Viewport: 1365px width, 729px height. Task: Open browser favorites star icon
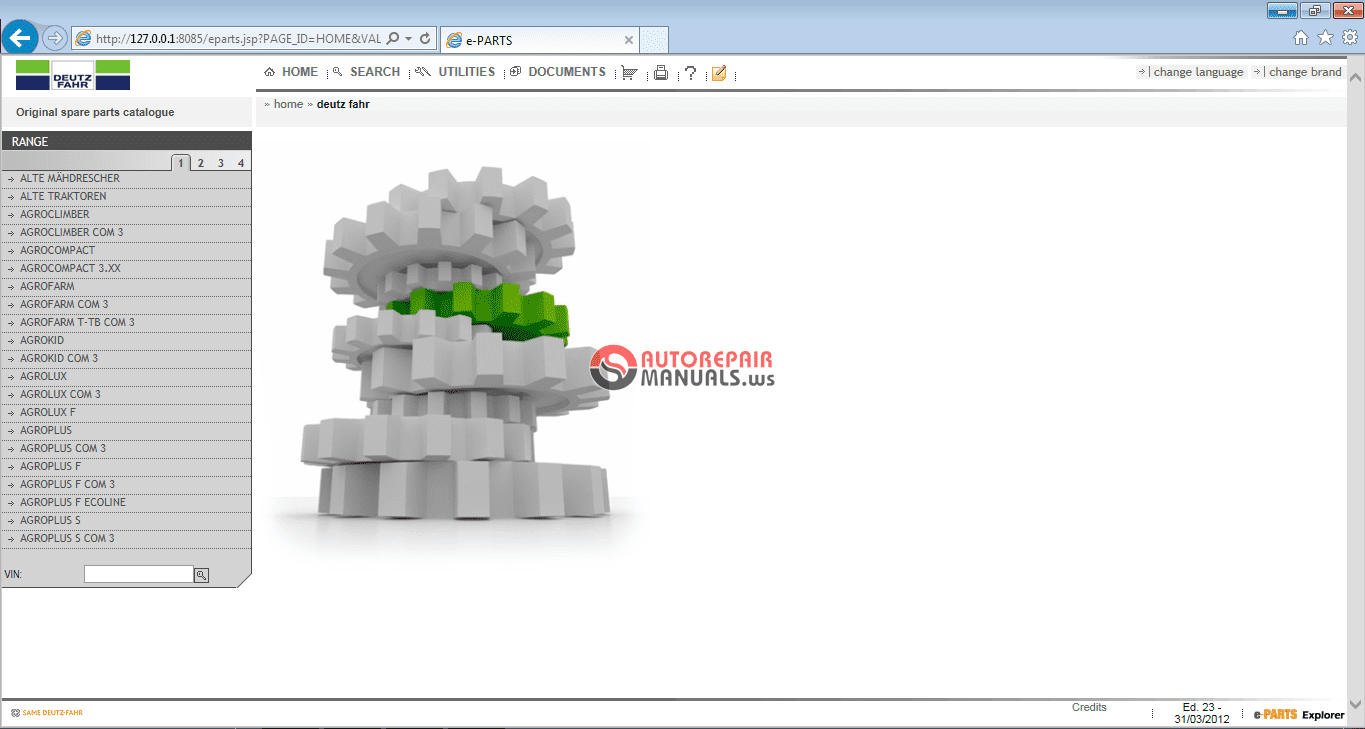1325,38
